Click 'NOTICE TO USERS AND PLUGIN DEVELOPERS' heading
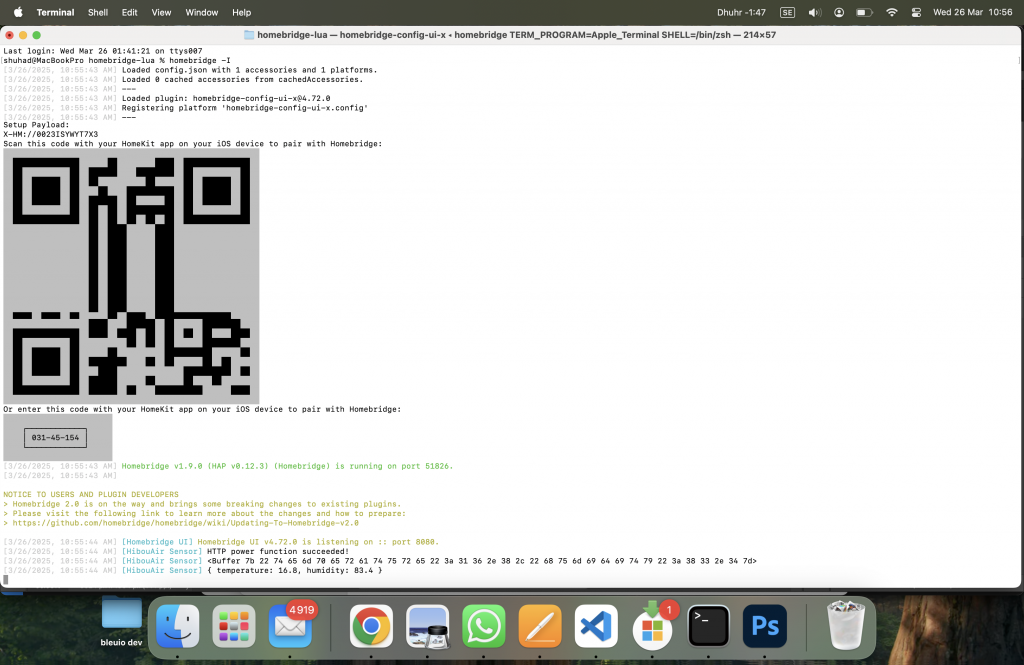 (91, 495)
